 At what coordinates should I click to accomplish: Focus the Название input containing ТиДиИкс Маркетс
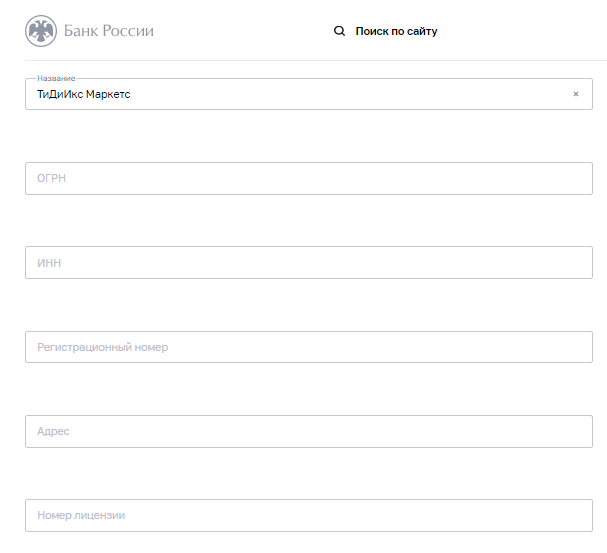309,94
